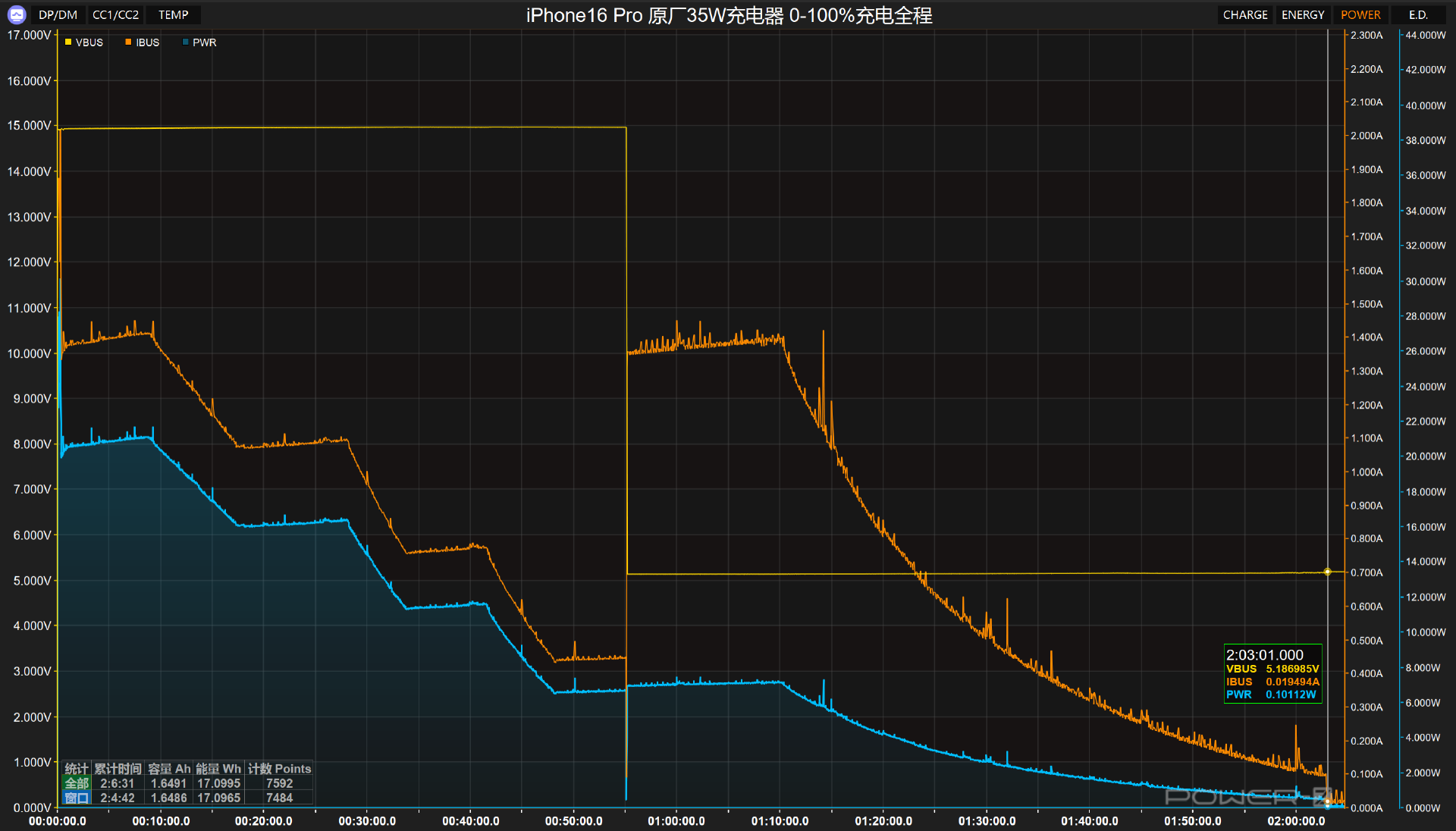The width and height of the screenshot is (1456, 831).
Task: Click the 02:00:00.0 time axis label
Action: (1296, 821)
